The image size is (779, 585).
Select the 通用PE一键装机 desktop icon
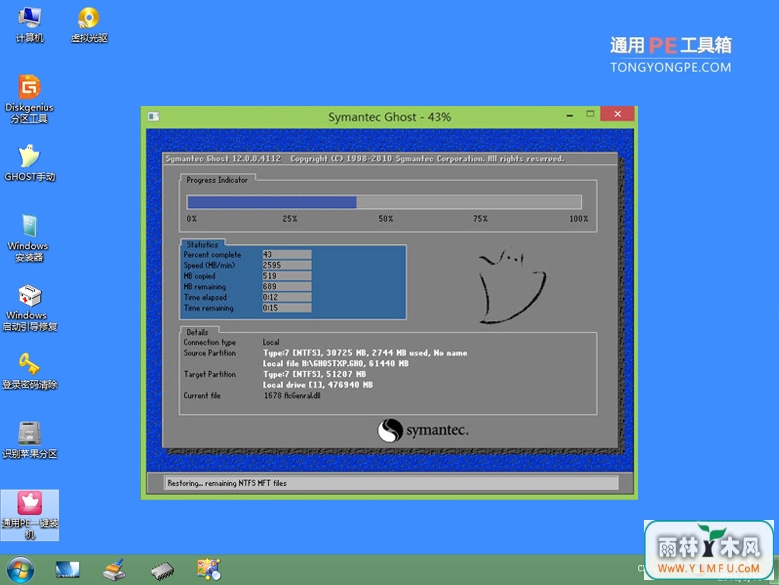tap(30, 515)
